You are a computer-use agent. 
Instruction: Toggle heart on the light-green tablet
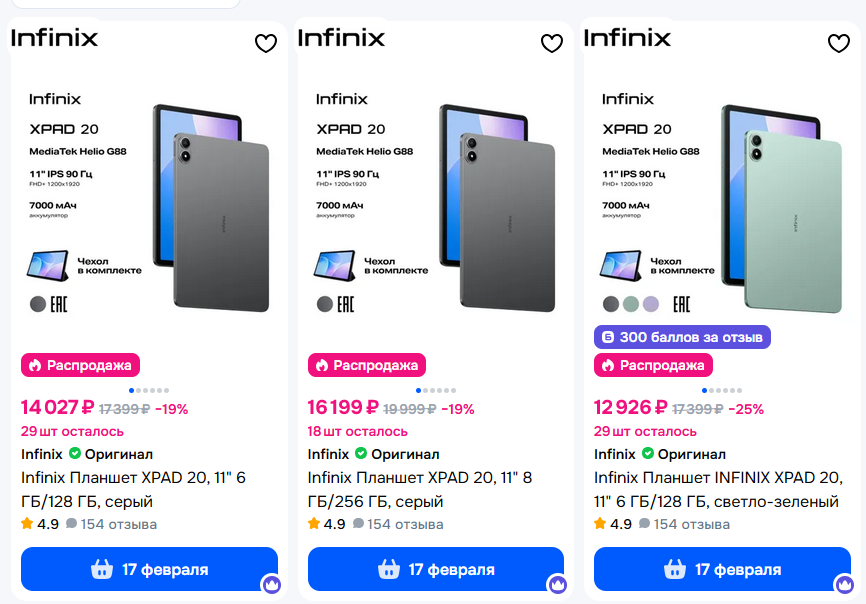839,43
